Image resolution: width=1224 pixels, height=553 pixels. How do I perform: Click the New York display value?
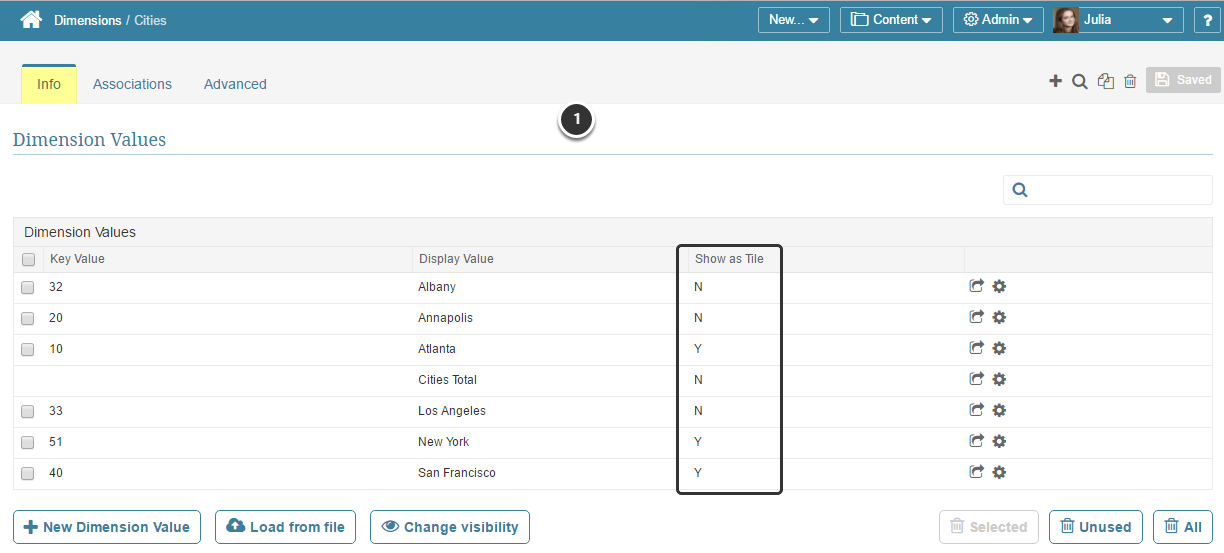coord(443,442)
